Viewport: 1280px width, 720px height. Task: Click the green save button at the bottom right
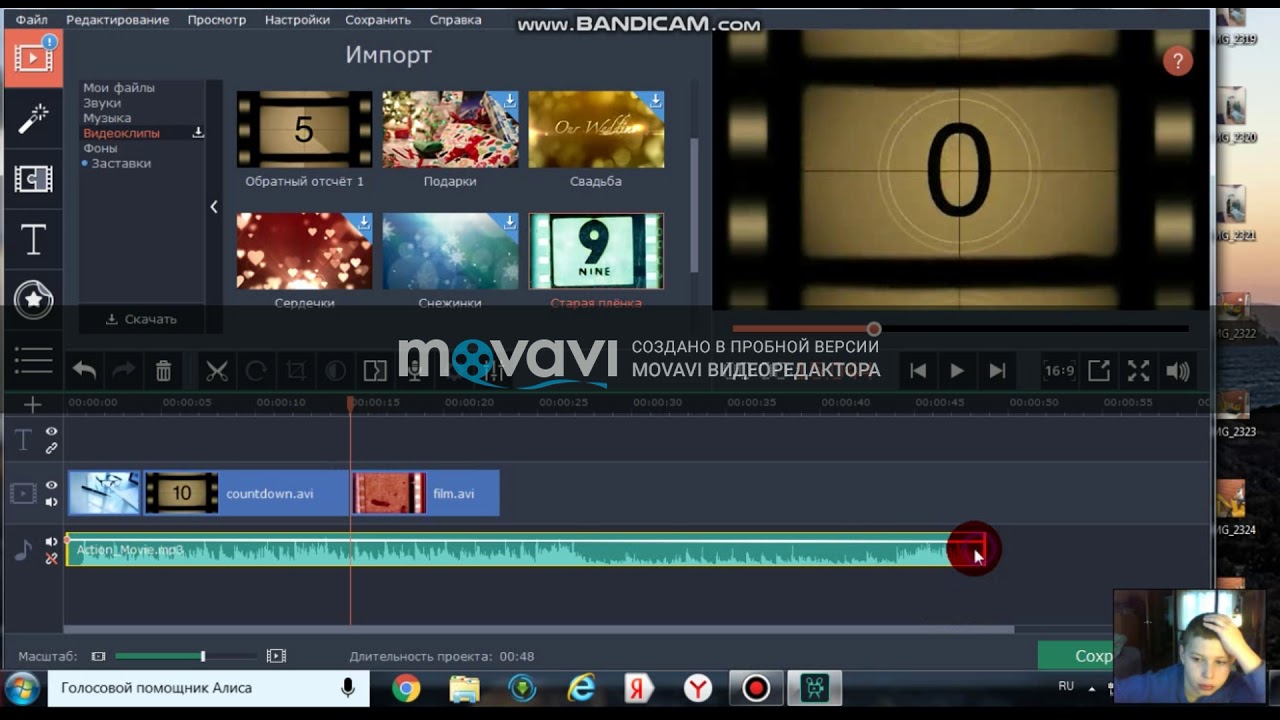[1076, 656]
